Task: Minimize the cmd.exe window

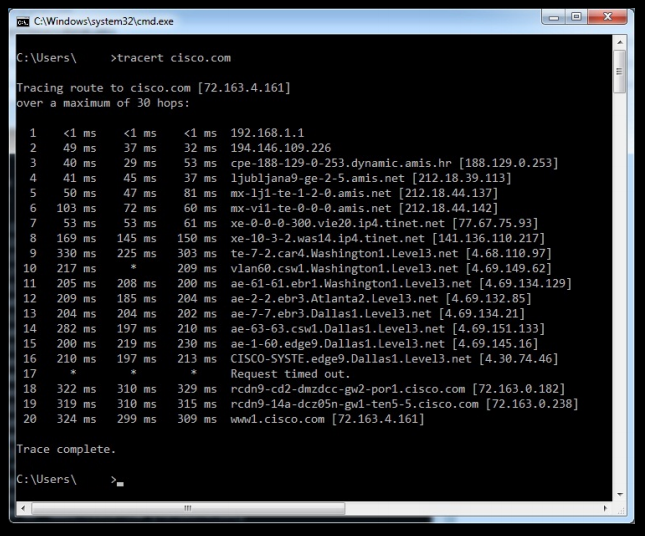Action: (554, 17)
